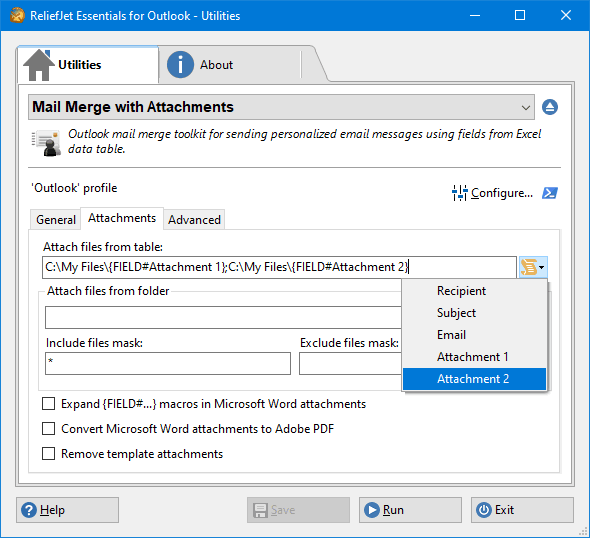Click the blue info icon on About tab

(x=180, y=64)
